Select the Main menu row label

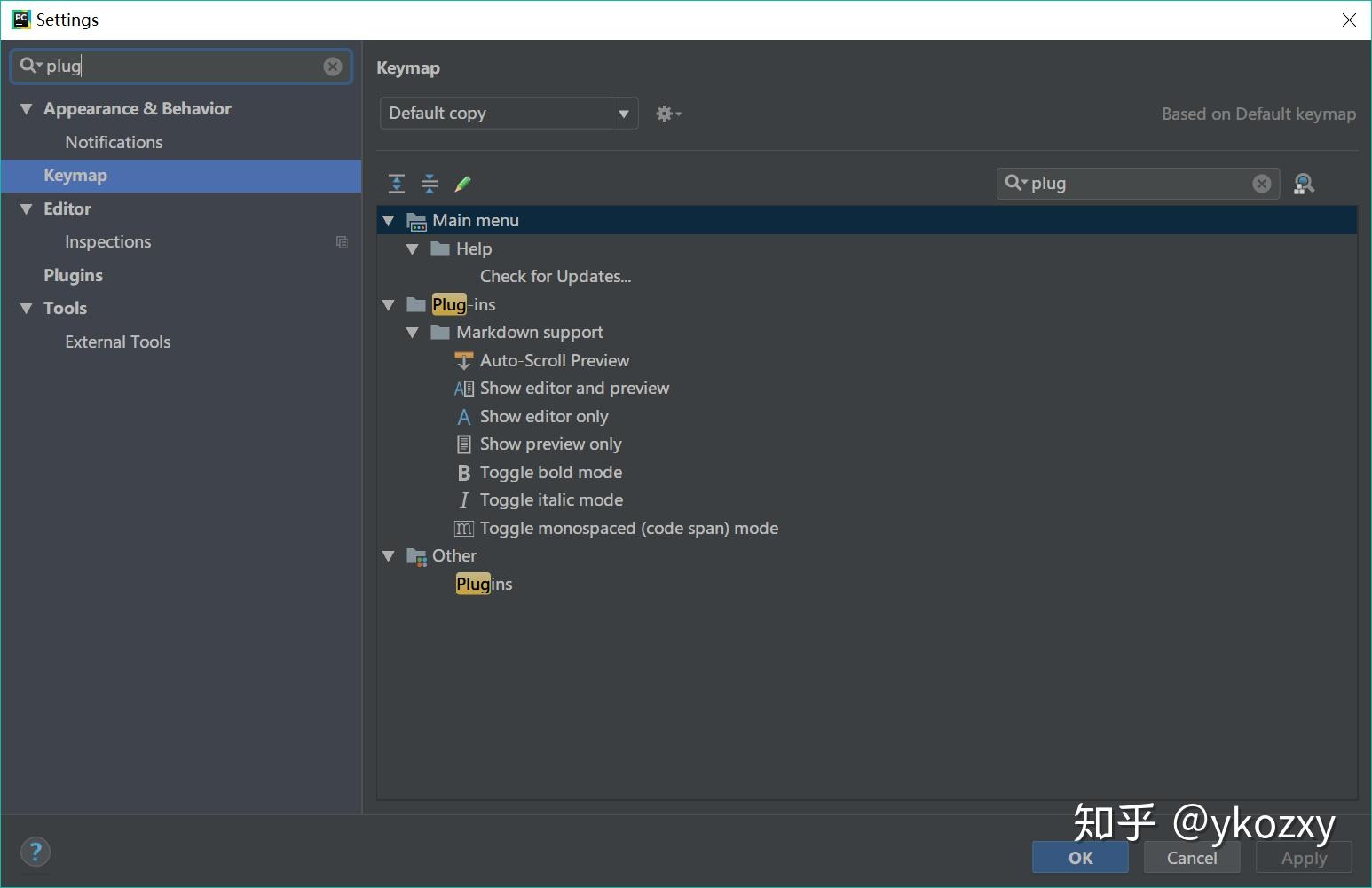[x=476, y=221]
